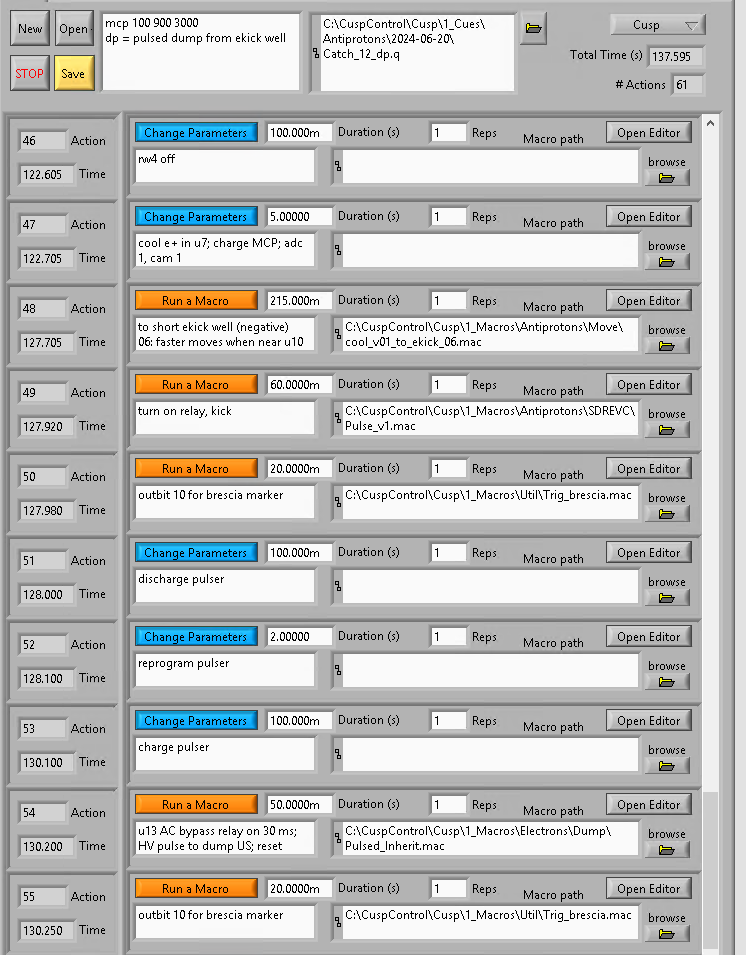Edit comment 'turn on relay, kick'

225,418
